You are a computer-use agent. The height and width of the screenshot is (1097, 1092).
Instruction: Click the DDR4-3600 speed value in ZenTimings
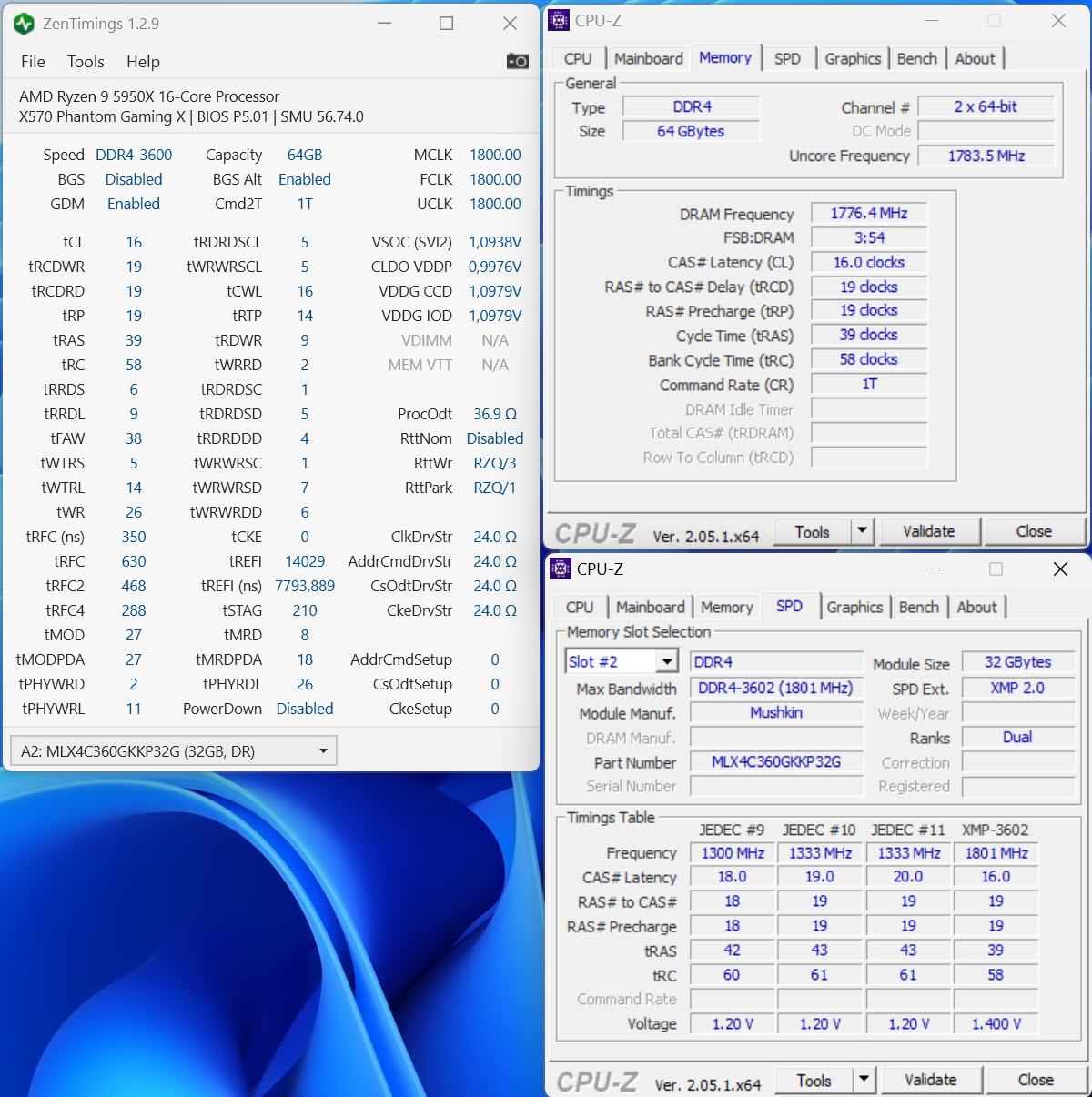[134, 155]
